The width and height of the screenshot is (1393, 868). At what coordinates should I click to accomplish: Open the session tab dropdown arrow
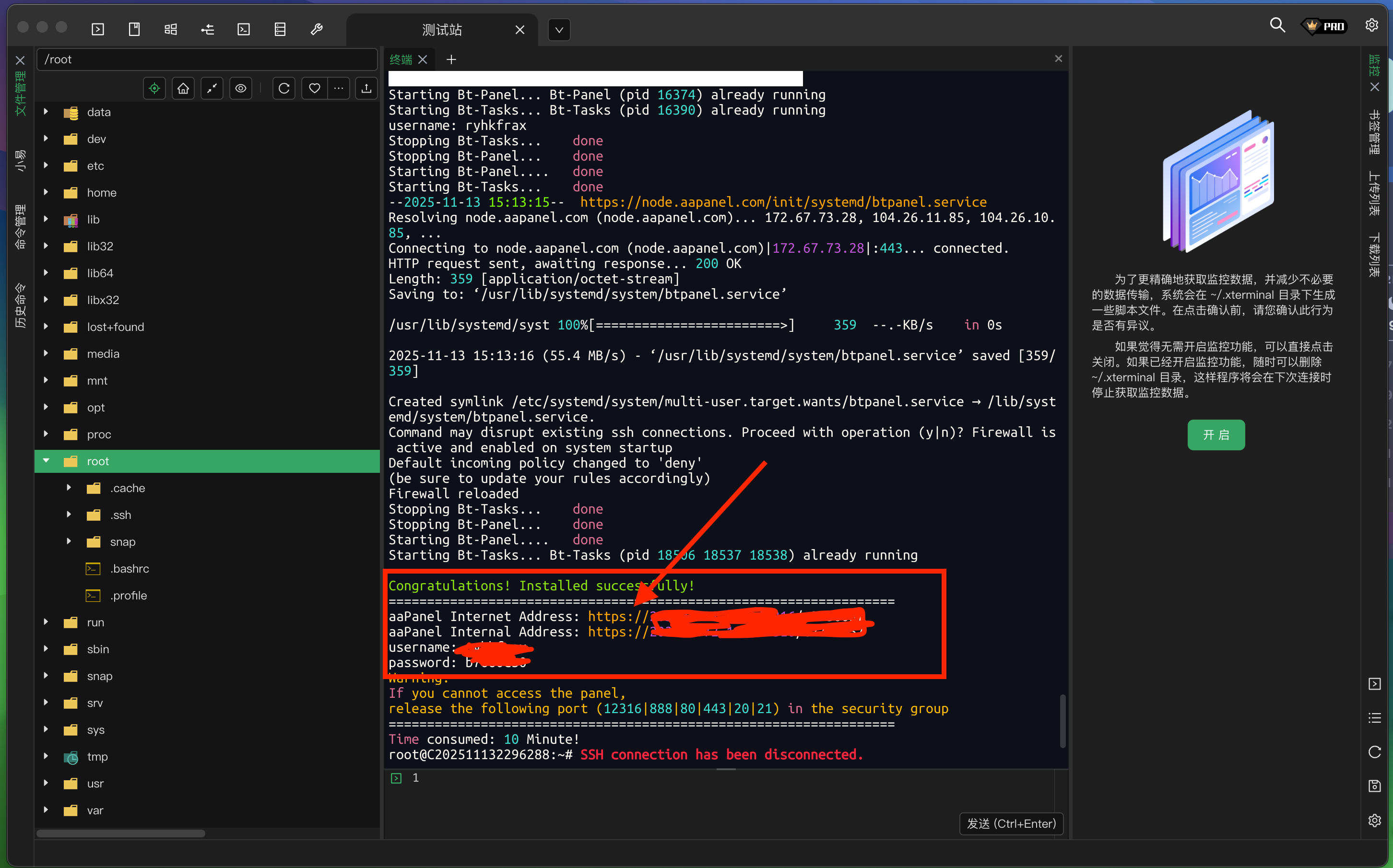(x=559, y=30)
